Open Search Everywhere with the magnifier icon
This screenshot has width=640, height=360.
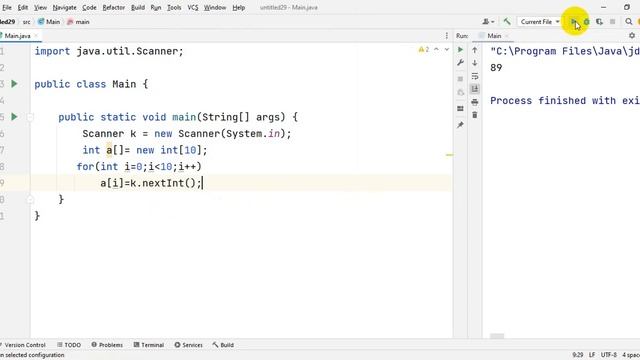coord(629,22)
